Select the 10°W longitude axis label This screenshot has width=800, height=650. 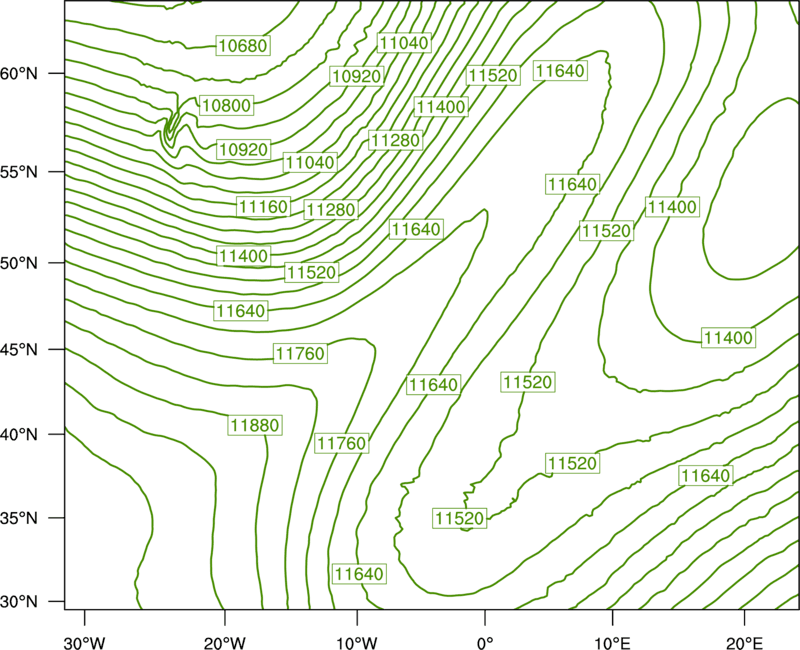(357, 643)
